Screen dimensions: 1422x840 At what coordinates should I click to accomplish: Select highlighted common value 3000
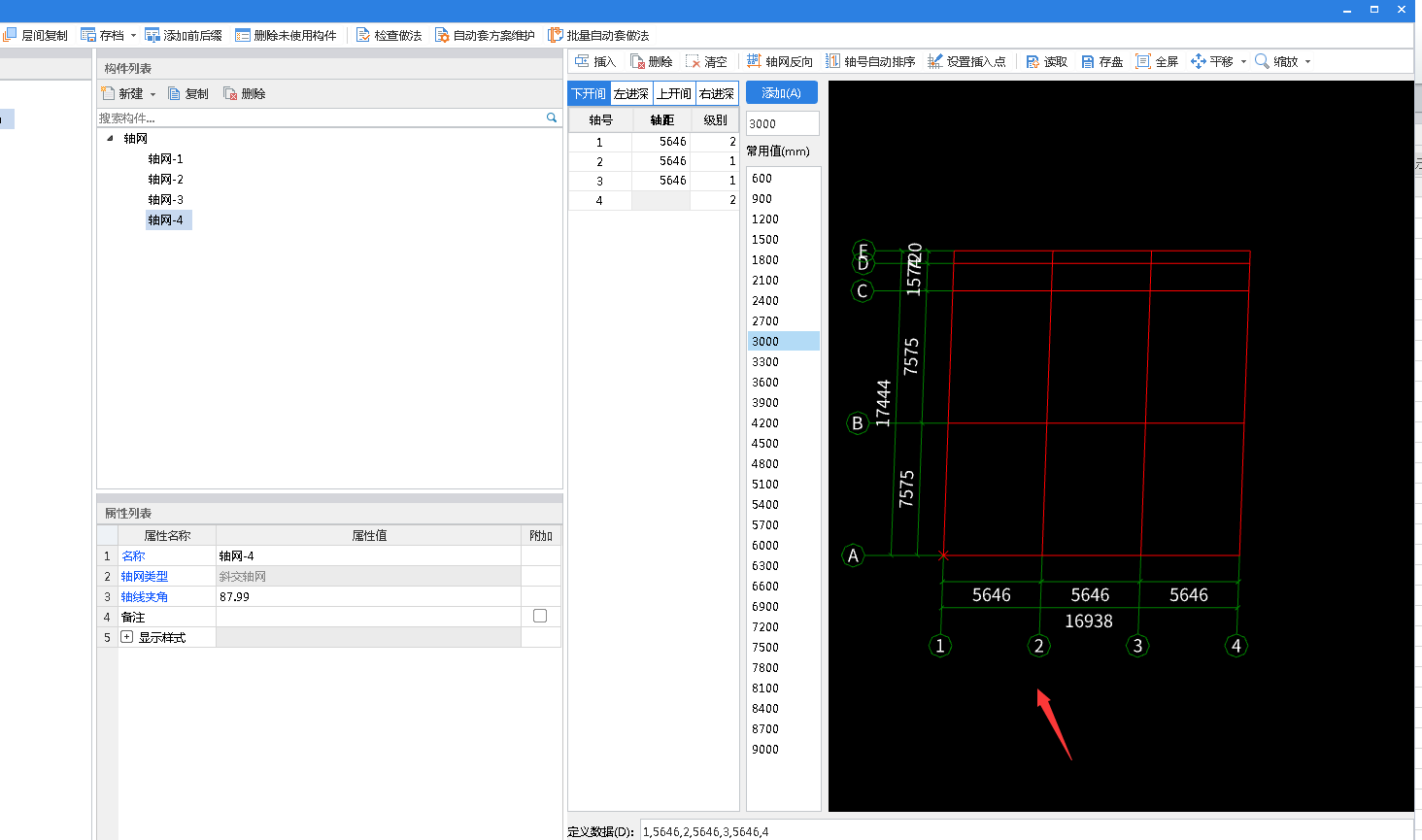click(x=783, y=342)
